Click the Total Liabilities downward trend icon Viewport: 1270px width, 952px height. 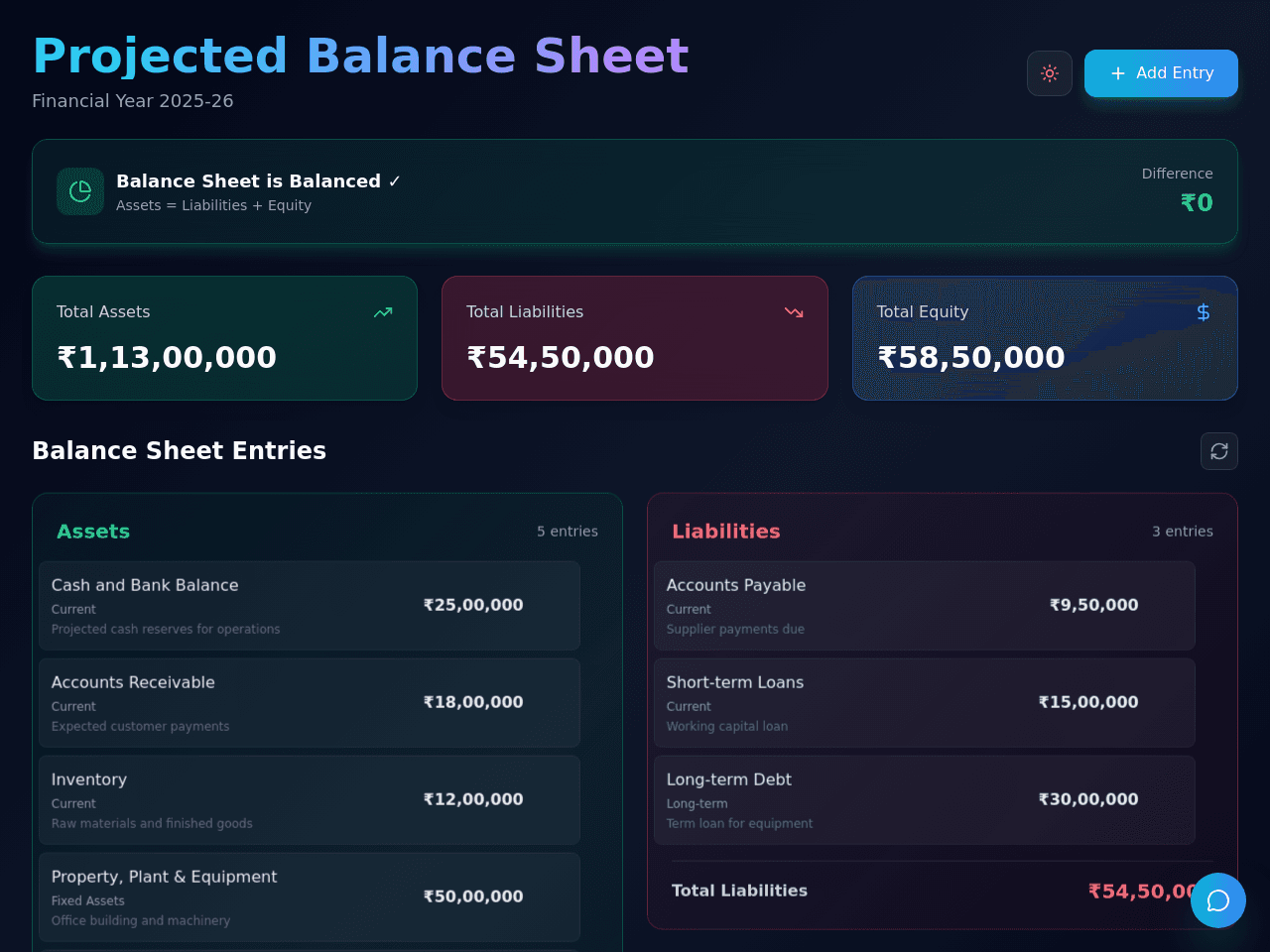click(794, 312)
